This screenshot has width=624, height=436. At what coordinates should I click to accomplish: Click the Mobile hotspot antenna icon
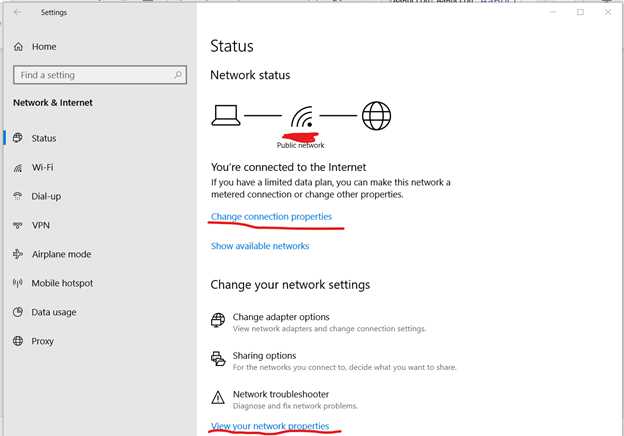click(18, 283)
